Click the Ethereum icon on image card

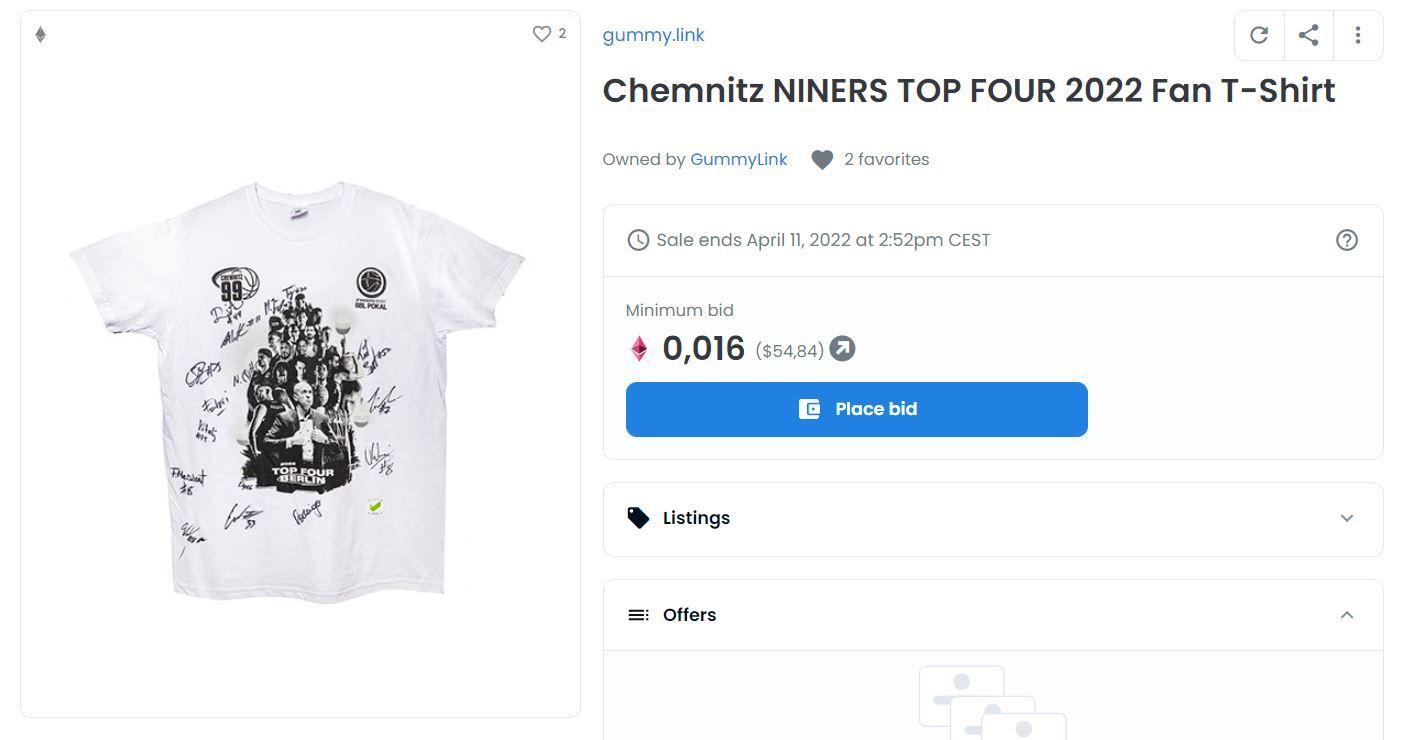pyautogui.click(x=41, y=35)
